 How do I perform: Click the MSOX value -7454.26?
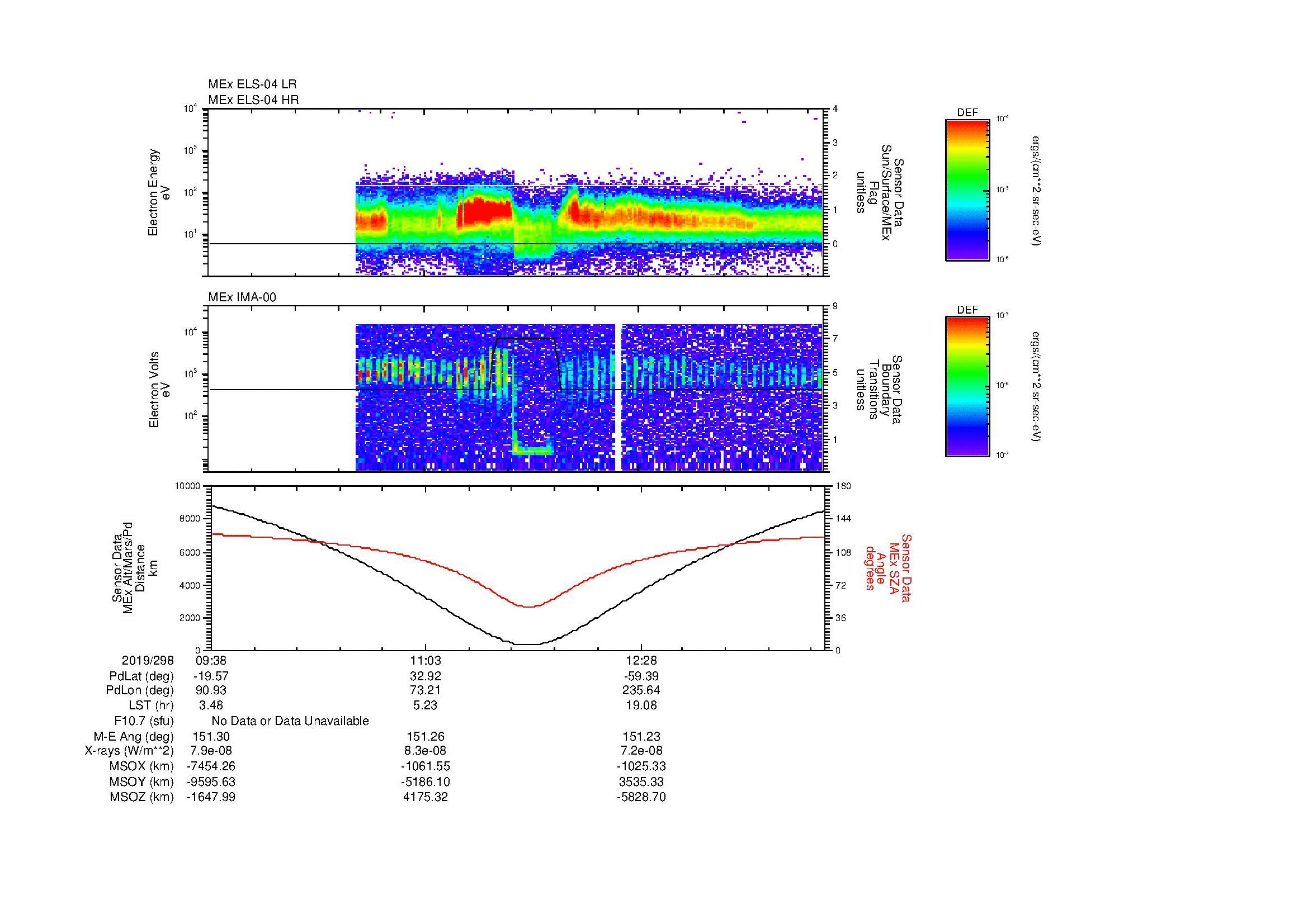tap(211, 766)
